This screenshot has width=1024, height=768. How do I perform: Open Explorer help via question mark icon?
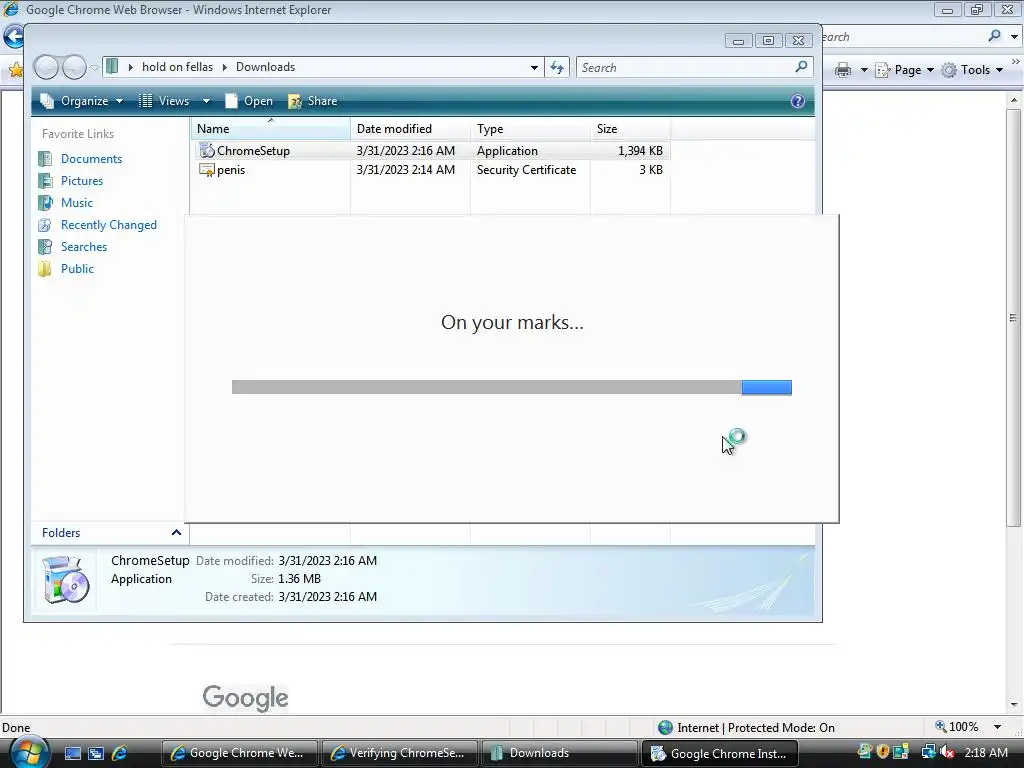(x=797, y=101)
